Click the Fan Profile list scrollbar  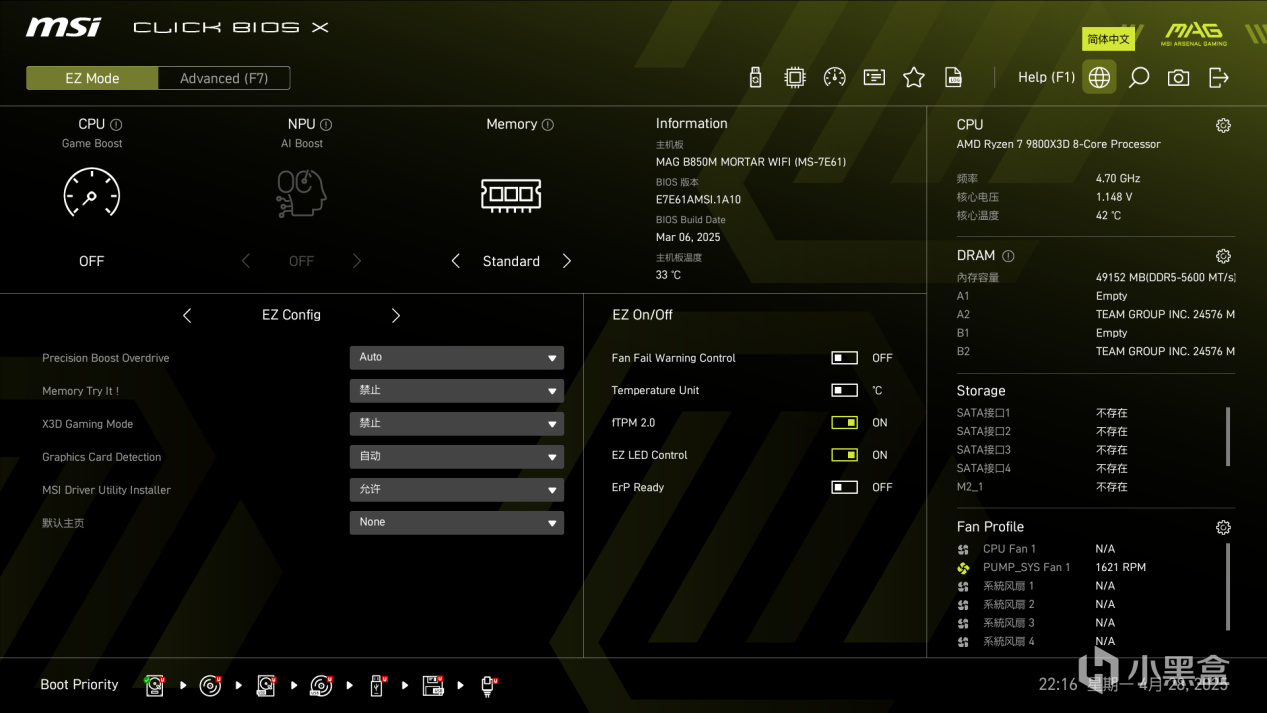pyautogui.click(x=1228, y=587)
